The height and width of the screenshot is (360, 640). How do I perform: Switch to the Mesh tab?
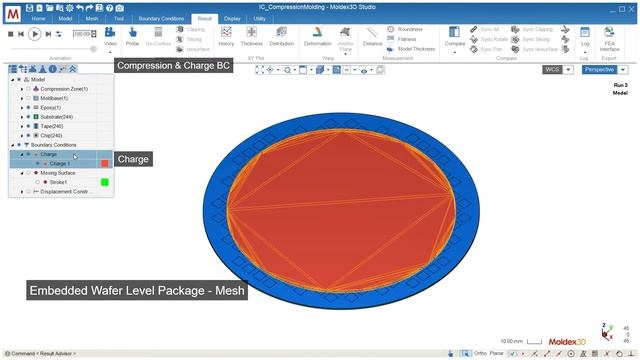coord(92,19)
